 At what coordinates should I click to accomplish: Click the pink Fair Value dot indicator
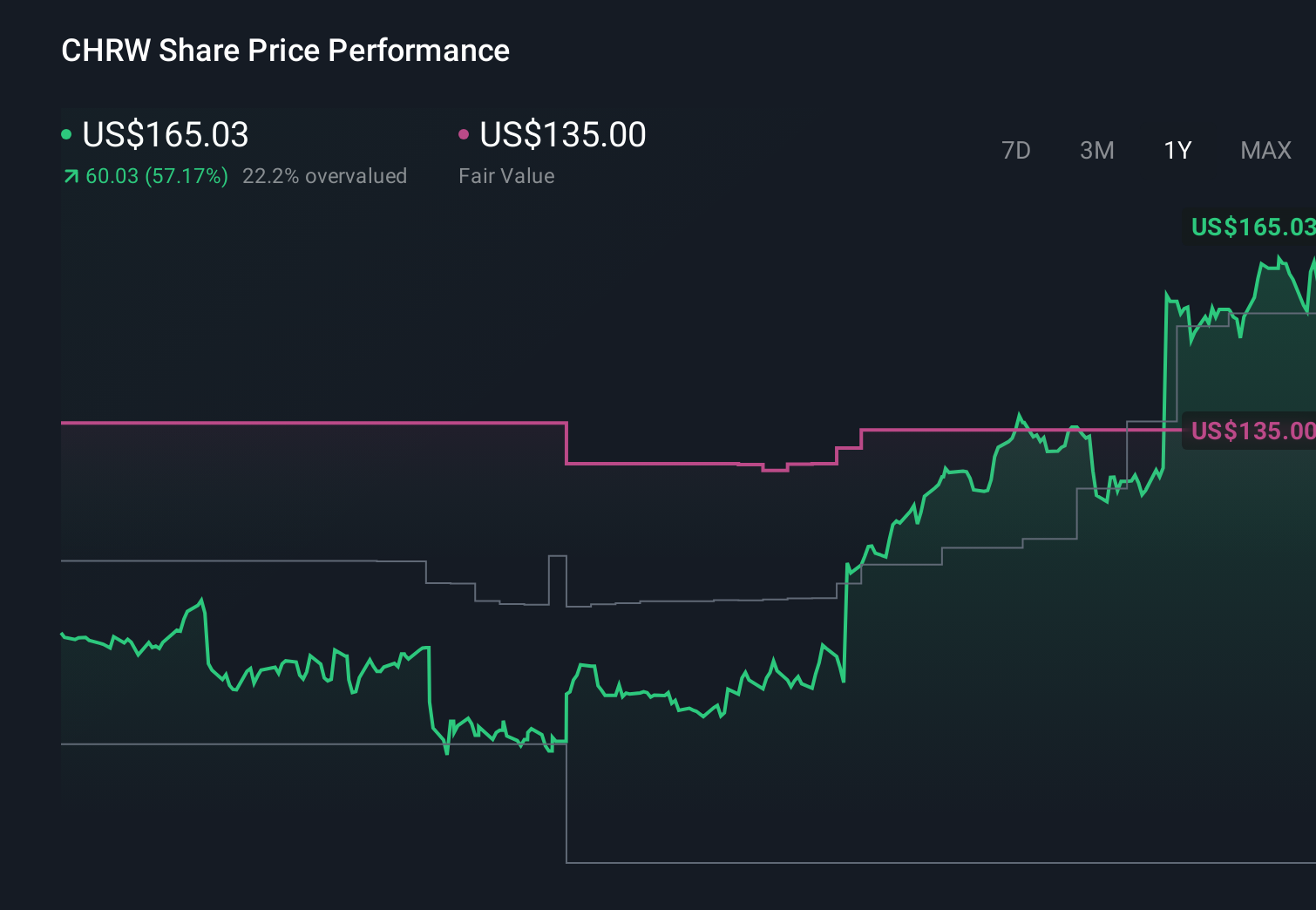[465, 133]
